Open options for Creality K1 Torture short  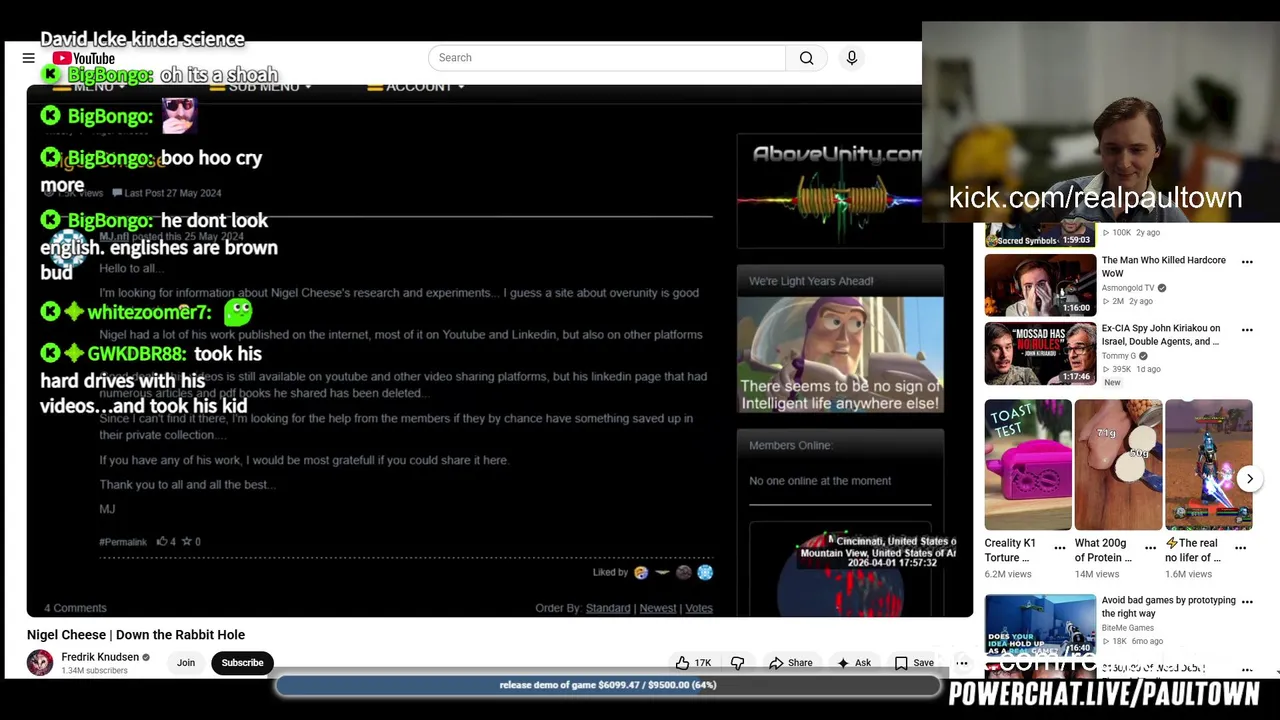1060,548
